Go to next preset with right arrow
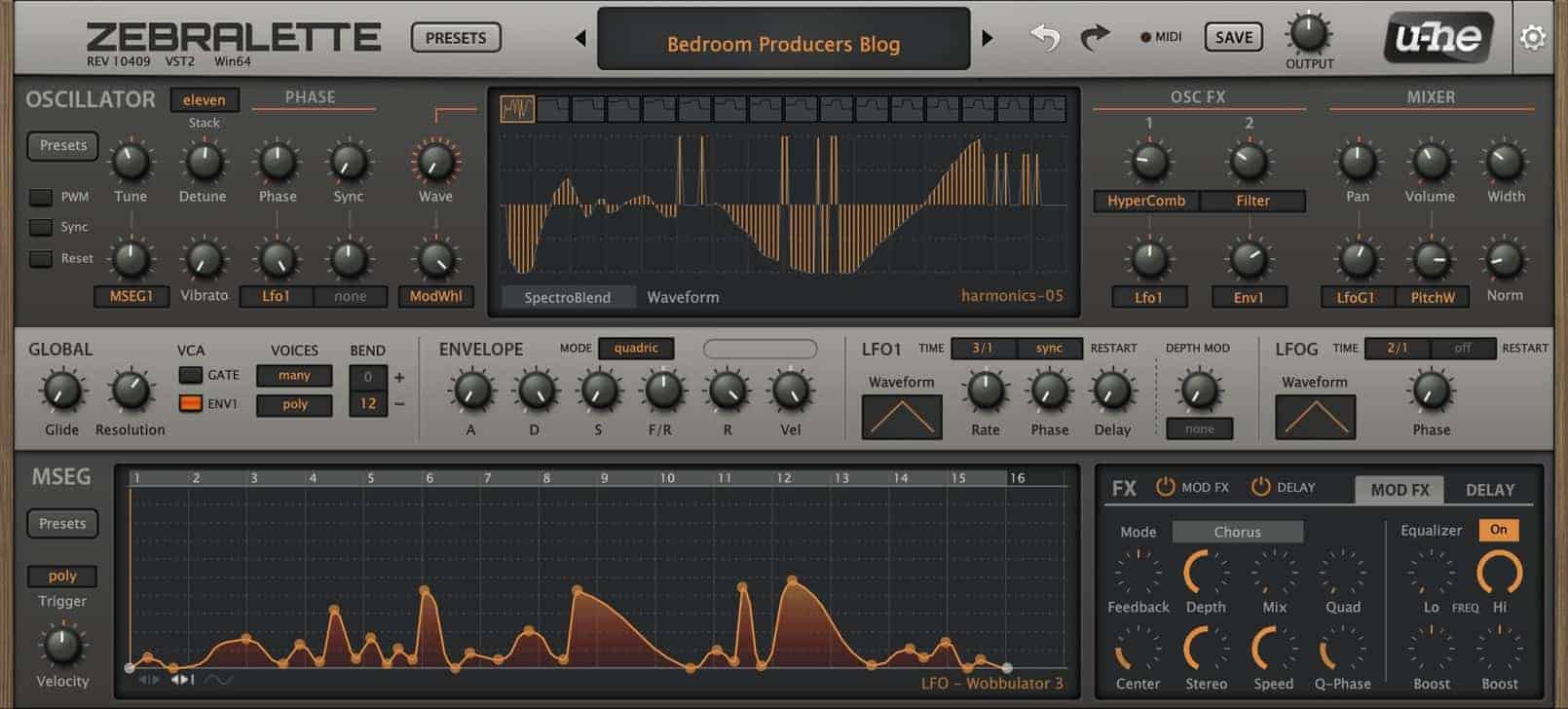1568x709 pixels. tap(988, 39)
